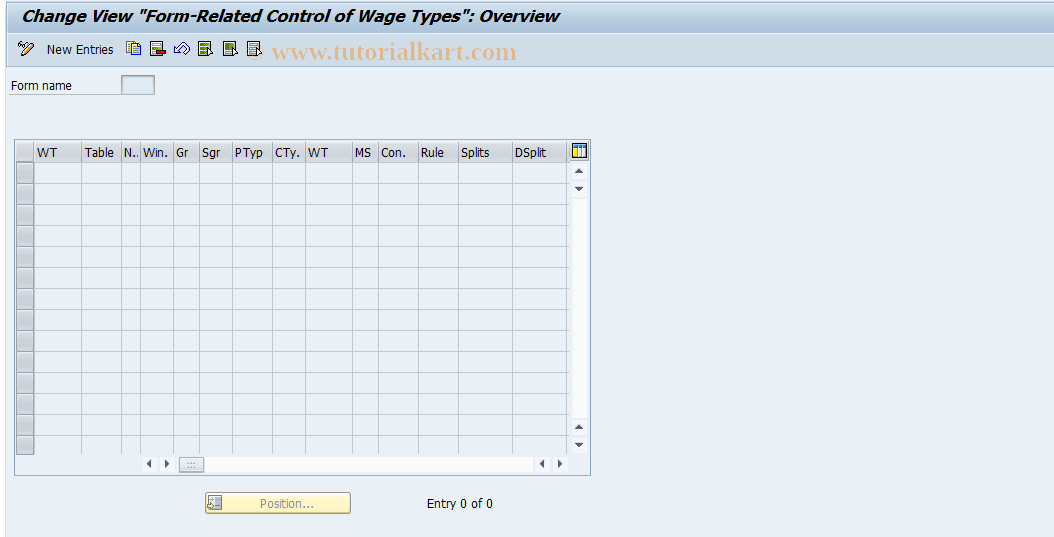Click the Undo Change icon
The height and width of the screenshot is (537, 1054).
pyautogui.click(x=181, y=48)
